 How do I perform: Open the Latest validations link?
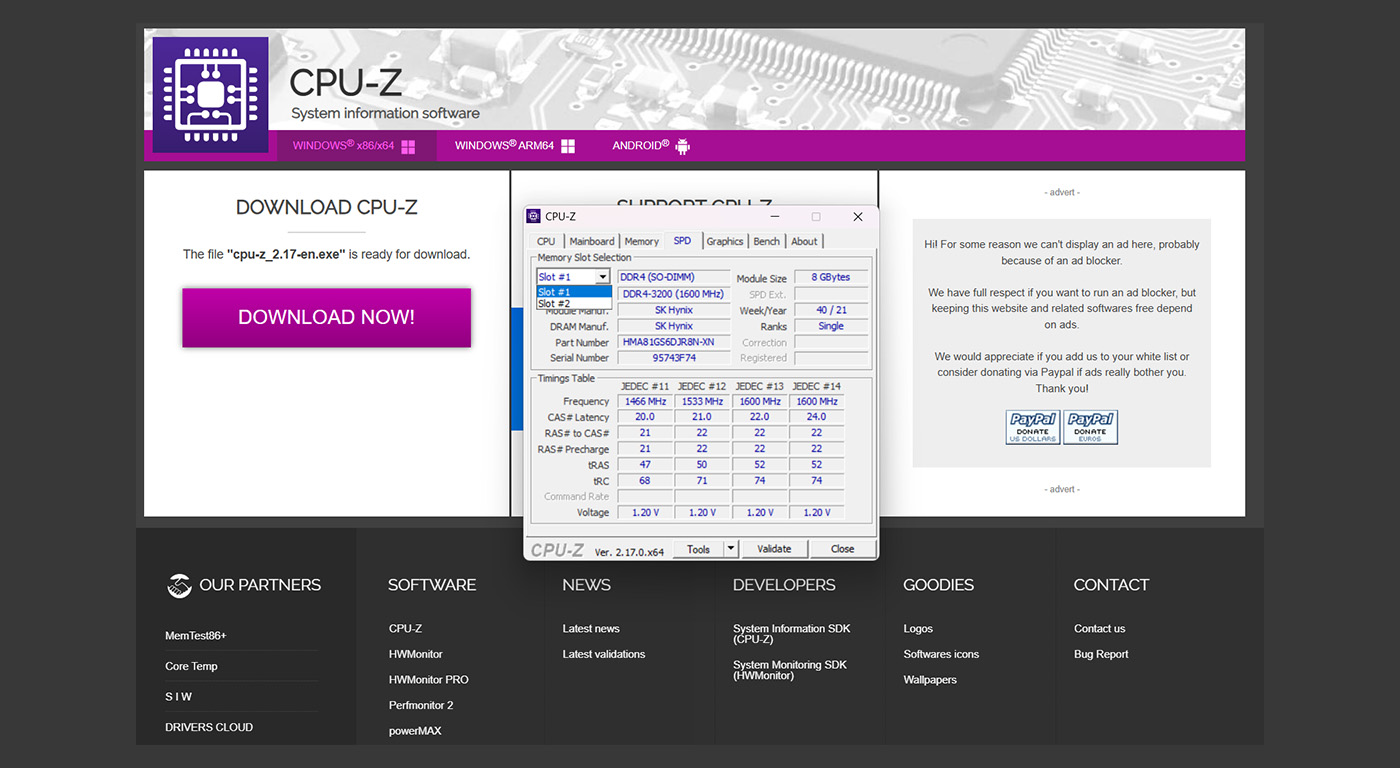pos(604,654)
